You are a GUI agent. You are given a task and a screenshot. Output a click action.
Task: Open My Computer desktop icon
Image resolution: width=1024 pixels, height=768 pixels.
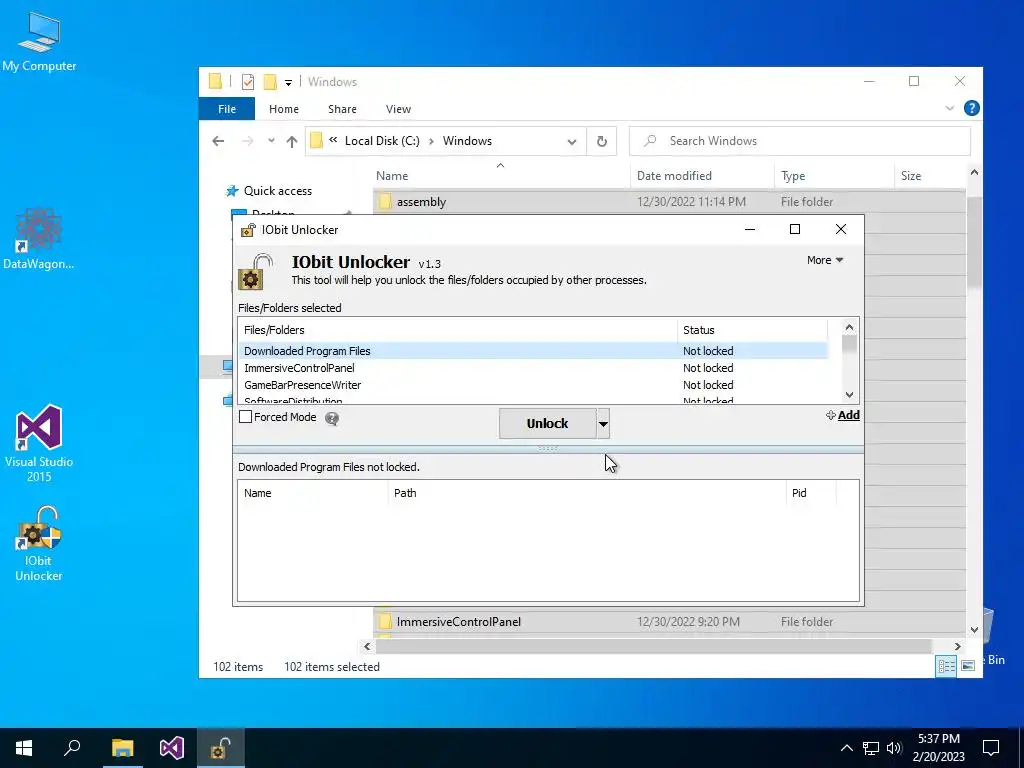click(x=39, y=41)
